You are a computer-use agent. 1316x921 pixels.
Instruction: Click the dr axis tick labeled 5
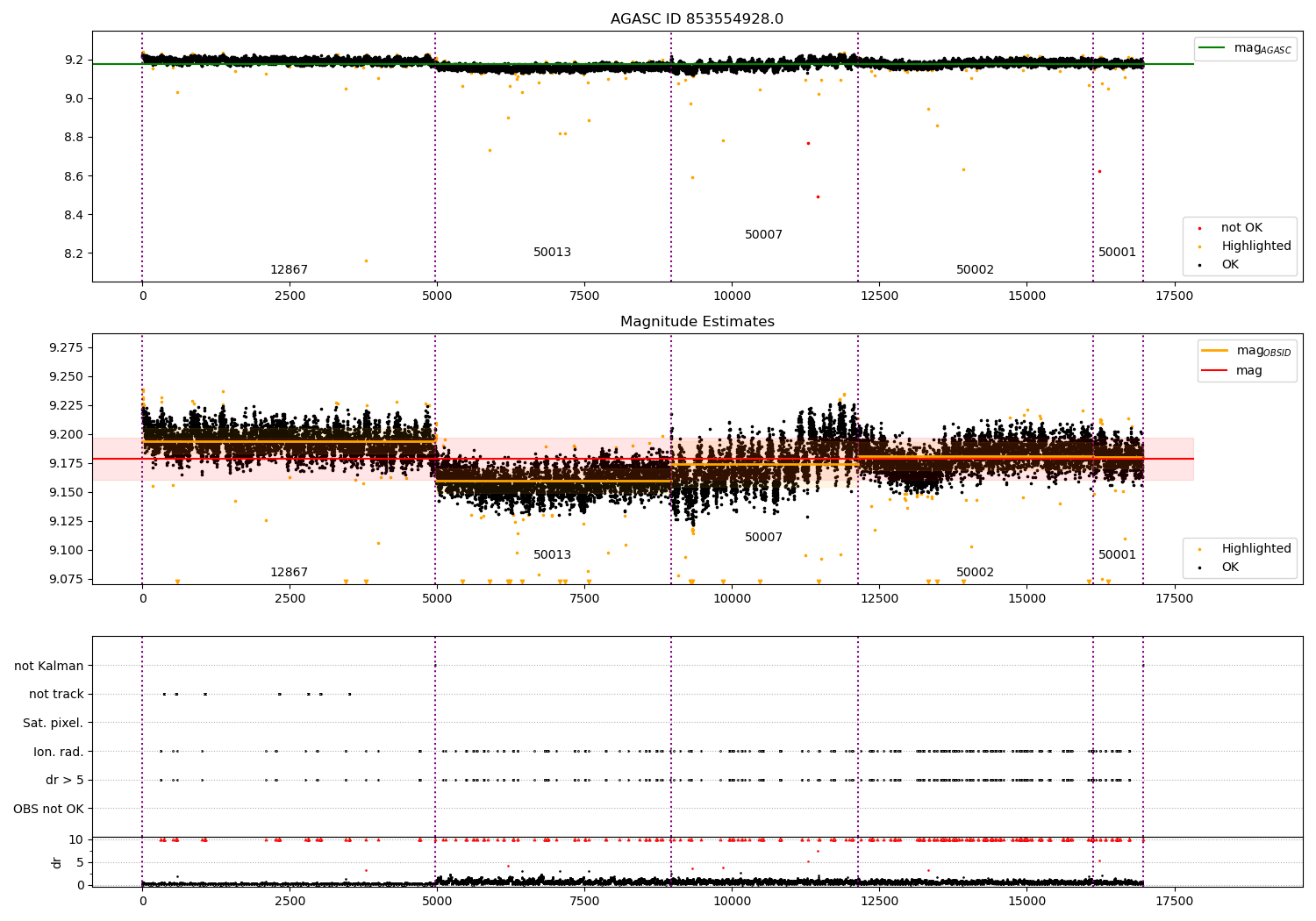80,863
